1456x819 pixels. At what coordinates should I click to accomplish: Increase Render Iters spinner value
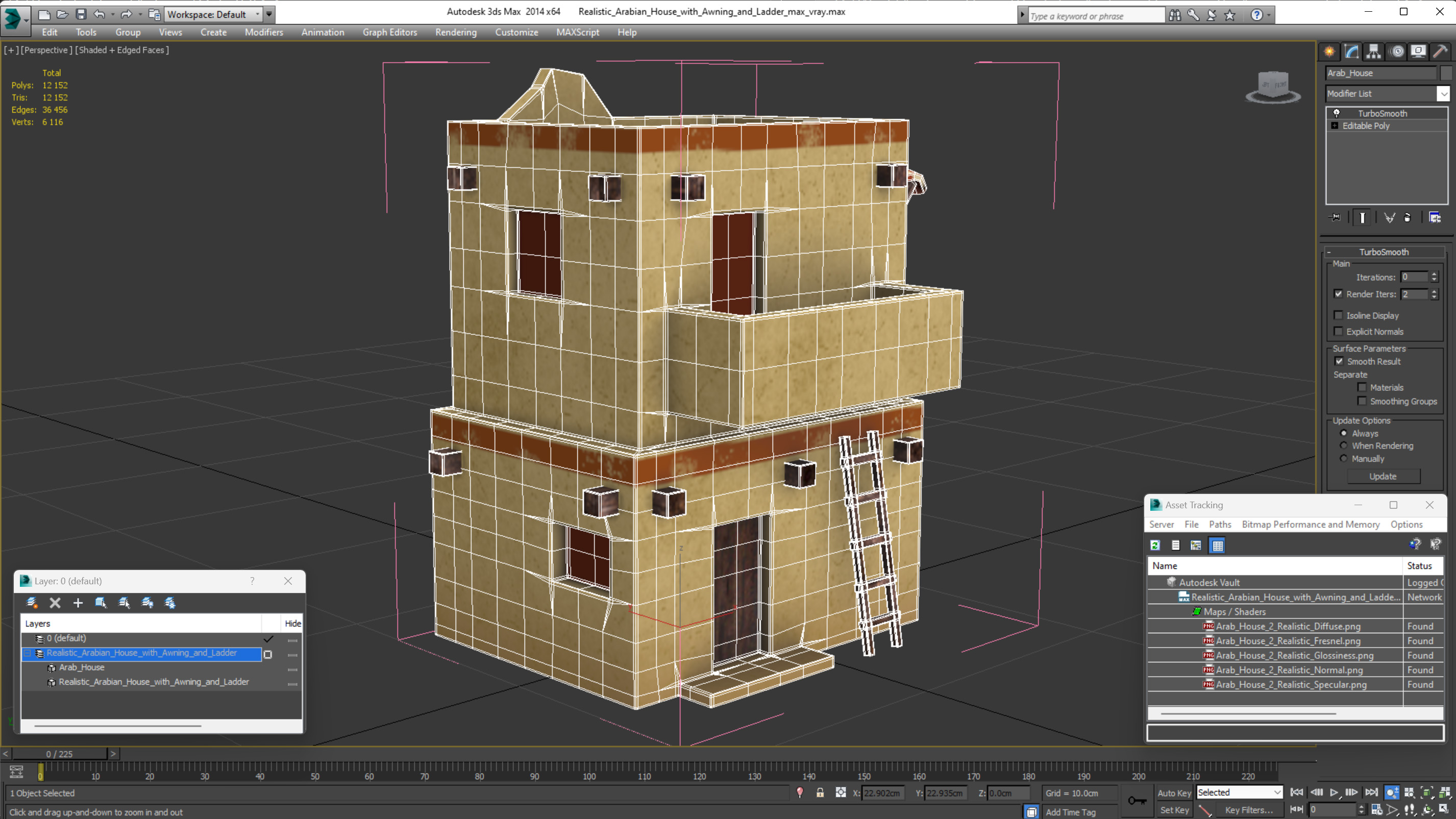pyautogui.click(x=1434, y=291)
